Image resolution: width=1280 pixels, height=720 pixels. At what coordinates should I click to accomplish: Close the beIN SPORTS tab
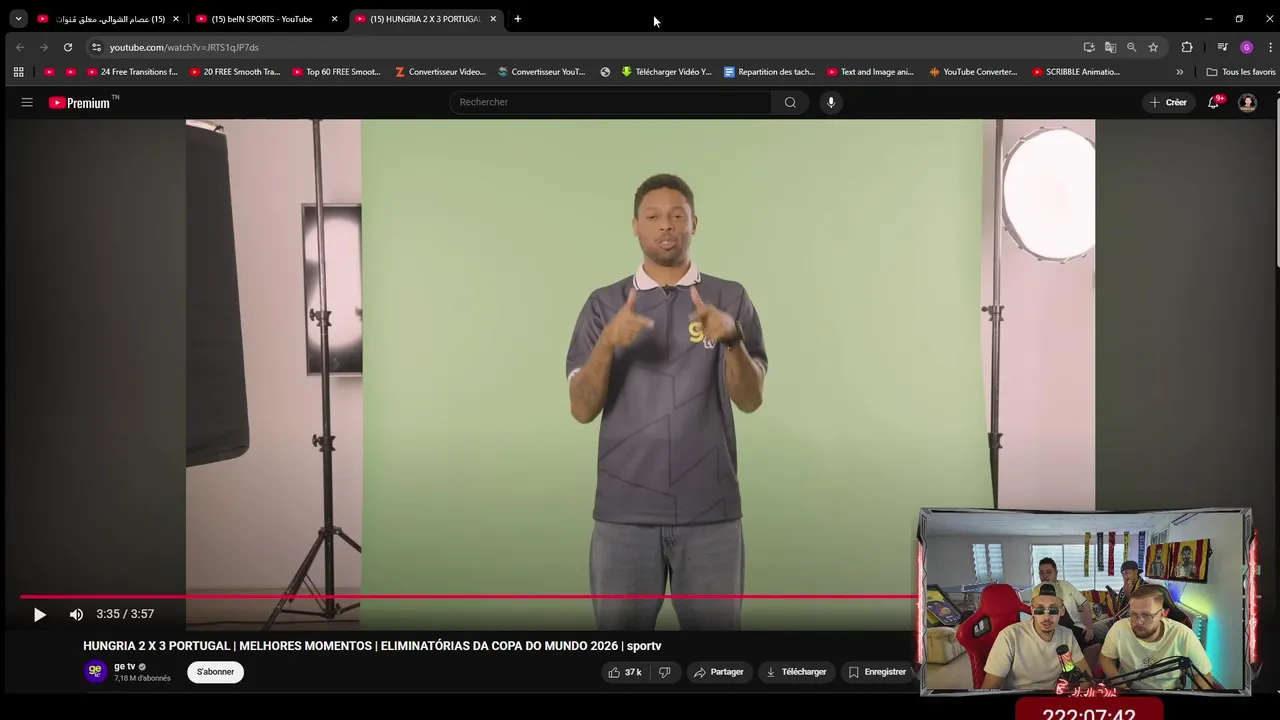click(334, 19)
